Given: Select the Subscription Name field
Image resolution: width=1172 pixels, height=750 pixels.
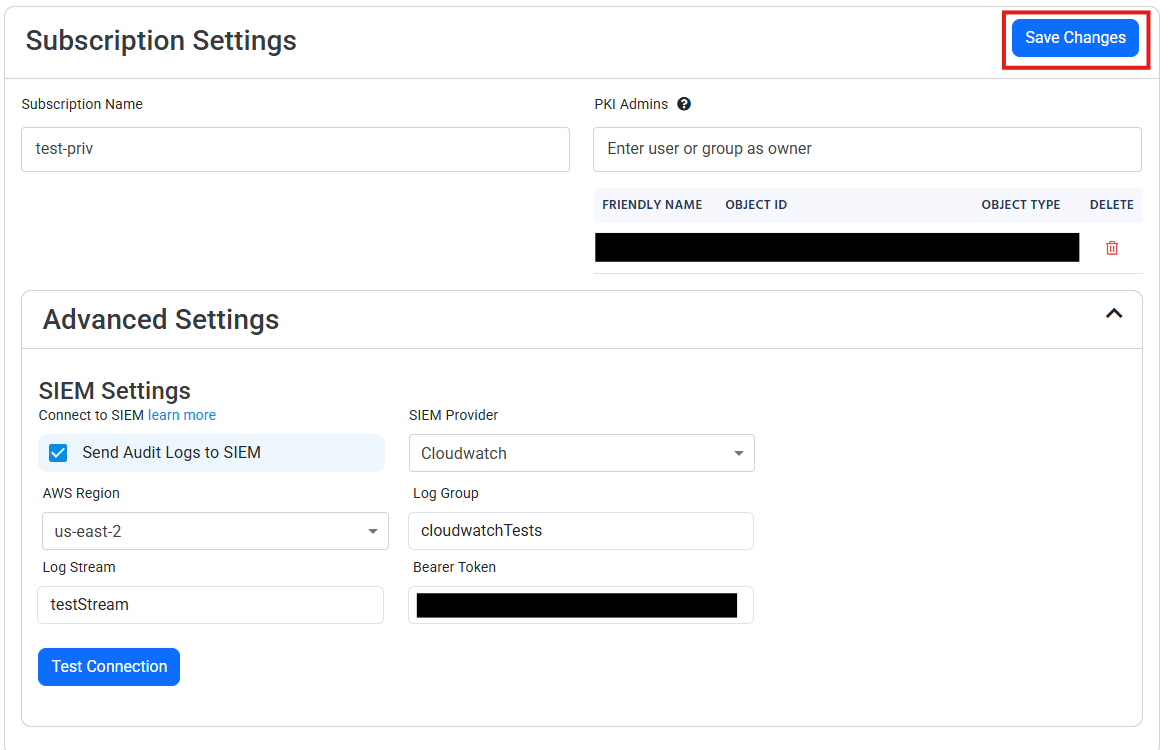Looking at the screenshot, I should pyautogui.click(x=295, y=149).
